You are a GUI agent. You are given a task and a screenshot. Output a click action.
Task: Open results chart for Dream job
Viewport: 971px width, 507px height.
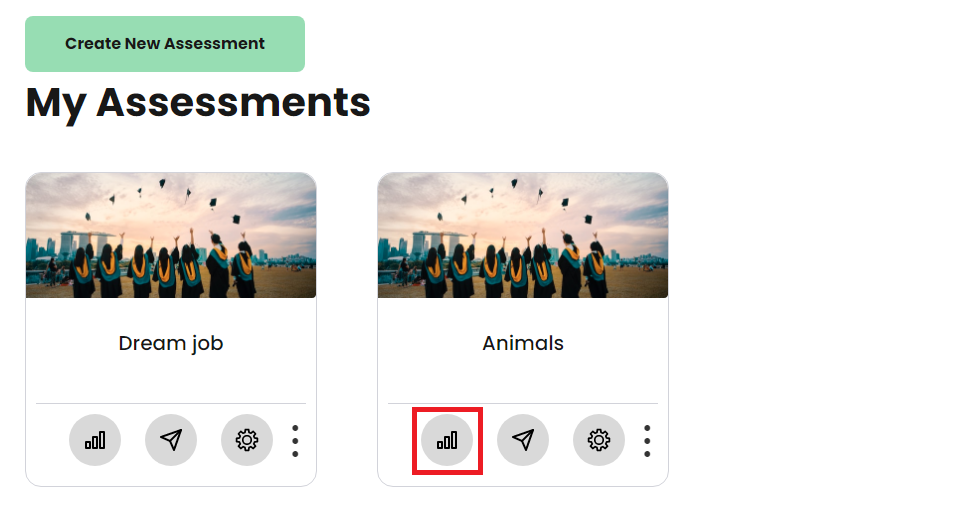[95, 440]
